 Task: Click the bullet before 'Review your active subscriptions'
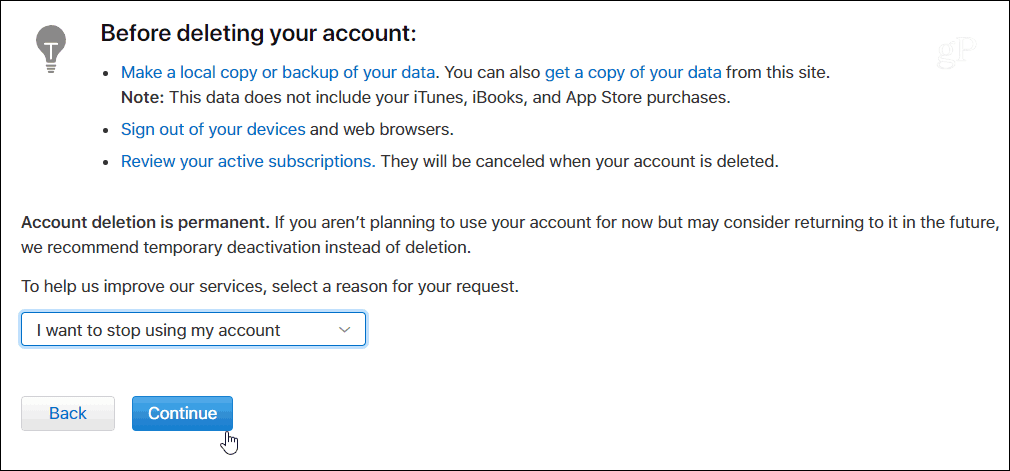pos(106,162)
